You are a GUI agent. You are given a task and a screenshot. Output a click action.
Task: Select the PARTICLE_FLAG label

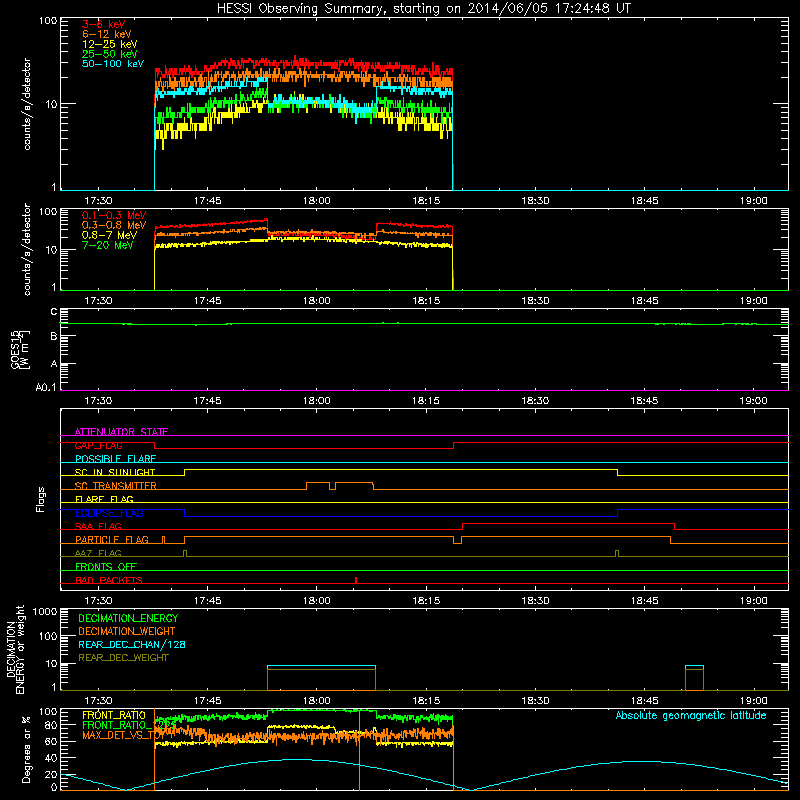pos(112,539)
